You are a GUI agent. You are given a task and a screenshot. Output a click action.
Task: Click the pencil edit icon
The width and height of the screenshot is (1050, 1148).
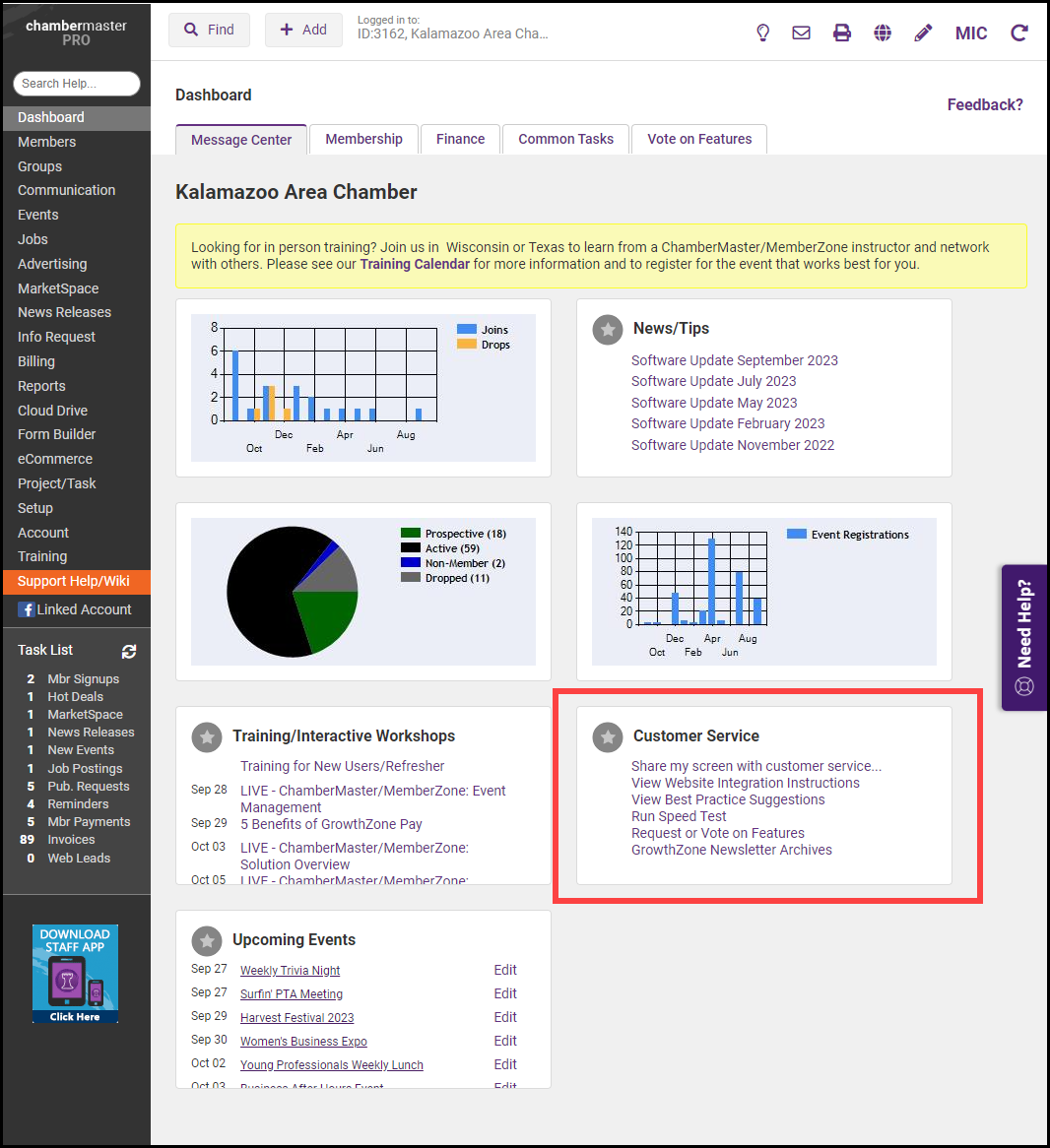pyautogui.click(x=923, y=32)
